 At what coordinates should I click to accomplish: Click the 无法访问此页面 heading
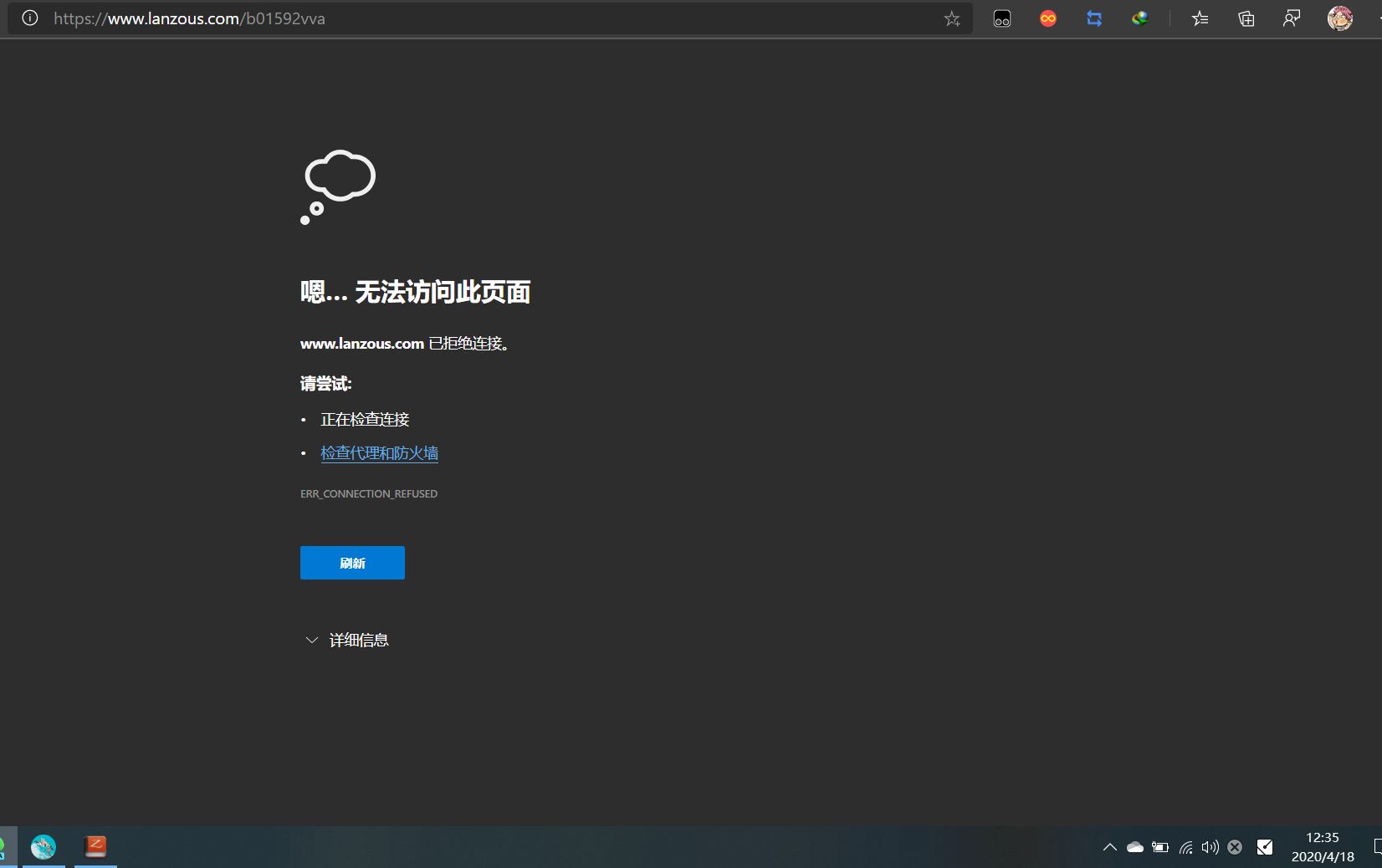416,292
